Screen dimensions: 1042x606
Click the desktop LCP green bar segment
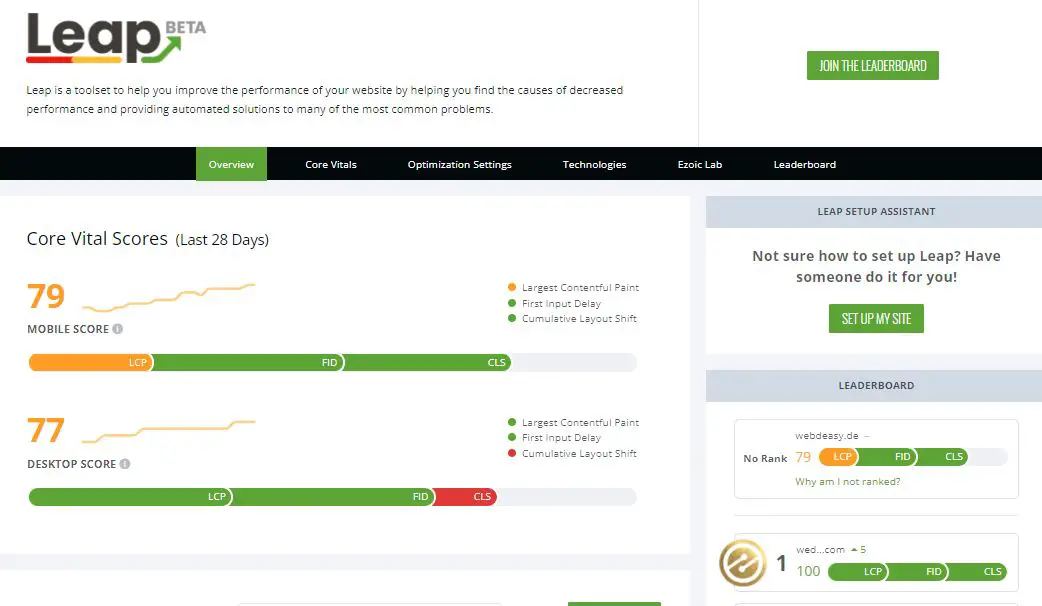[x=130, y=496]
